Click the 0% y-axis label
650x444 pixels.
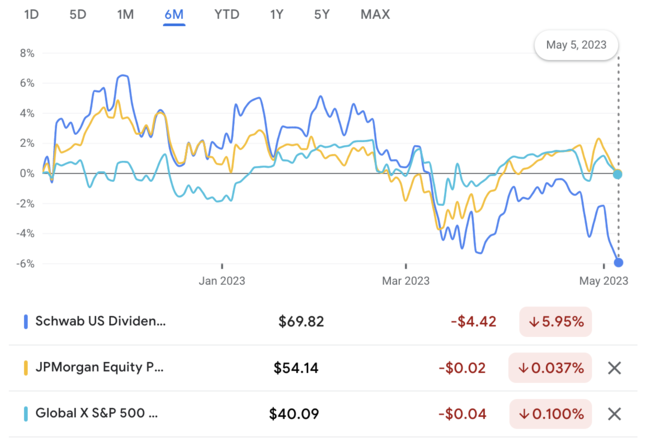pos(27,173)
